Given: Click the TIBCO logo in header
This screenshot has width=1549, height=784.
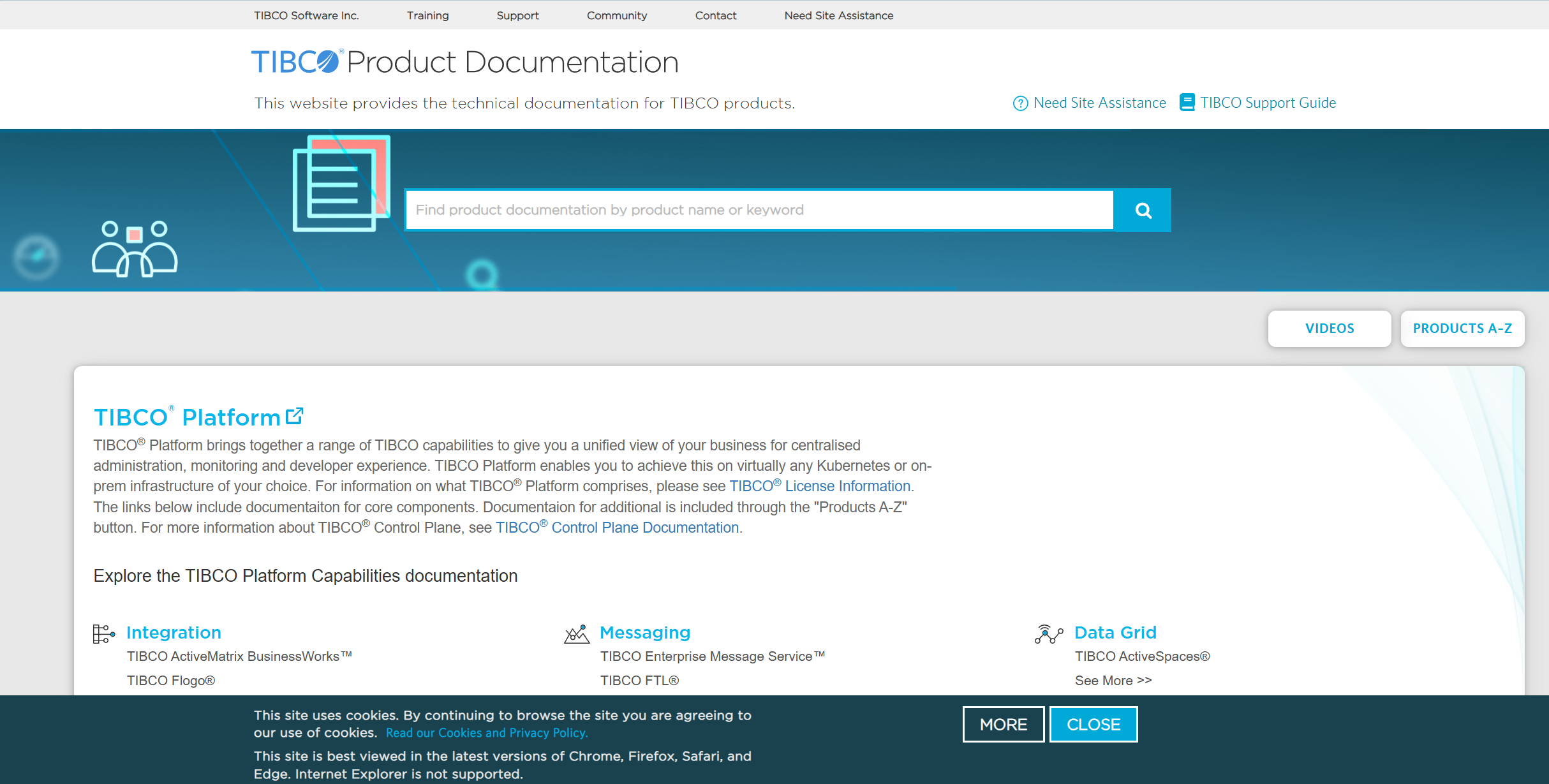Looking at the screenshot, I should (297, 63).
